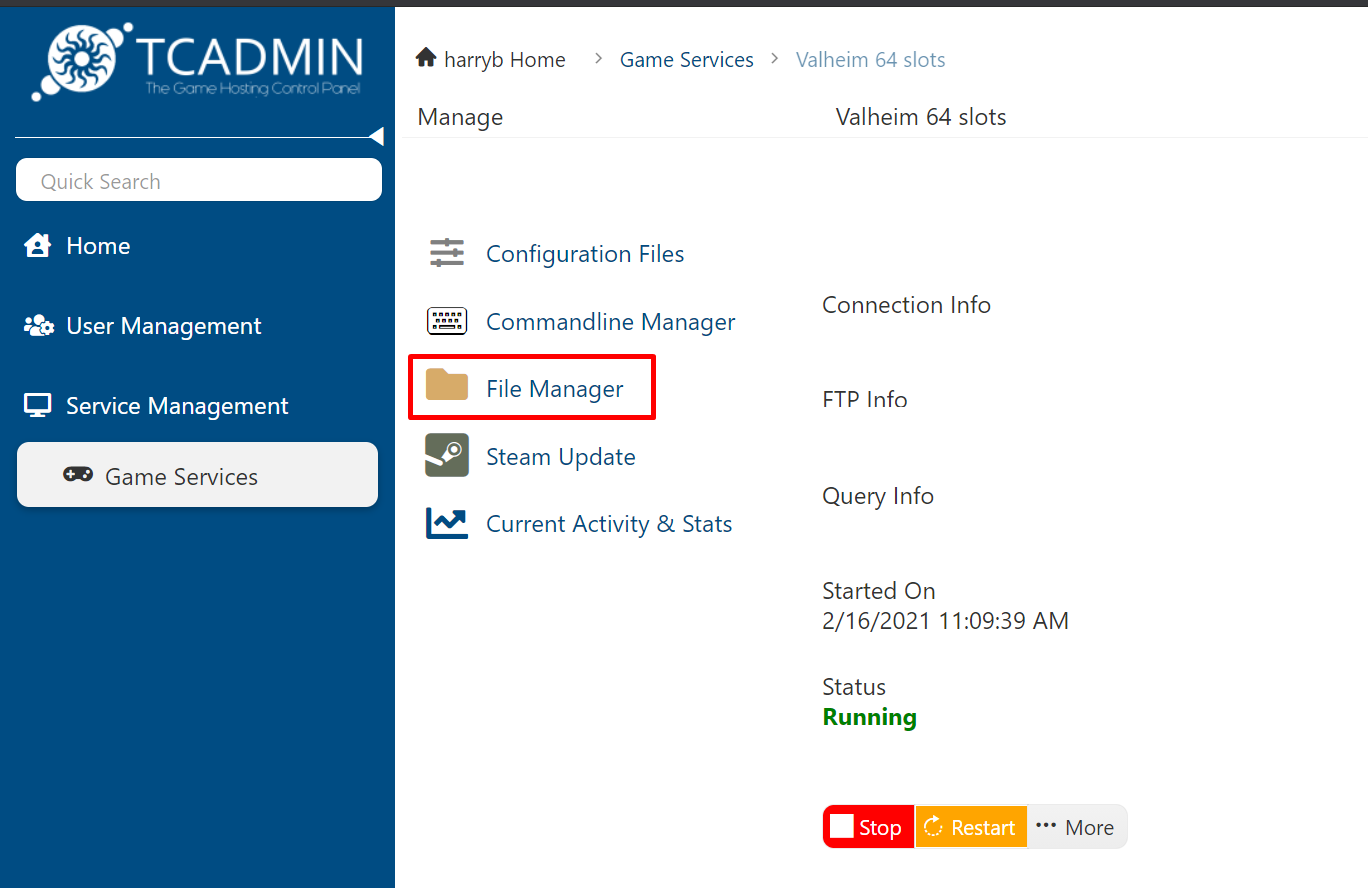This screenshot has width=1368, height=888.
Task: Click the Configuration Files sliders icon
Action: (x=447, y=254)
